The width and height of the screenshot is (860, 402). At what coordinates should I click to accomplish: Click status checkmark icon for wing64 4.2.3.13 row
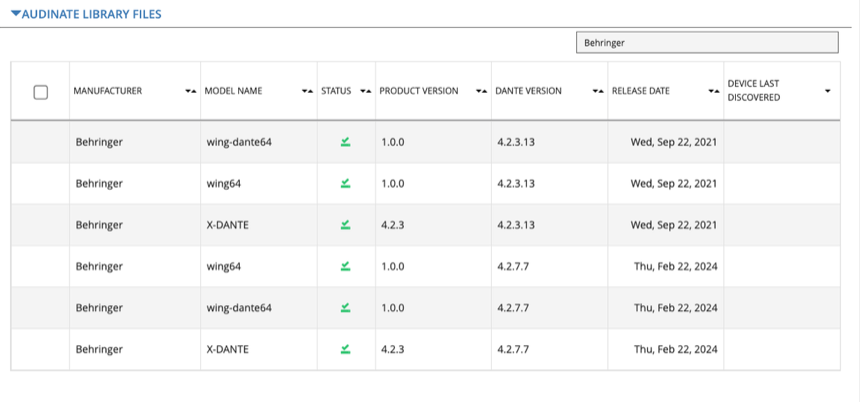(x=346, y=184)
